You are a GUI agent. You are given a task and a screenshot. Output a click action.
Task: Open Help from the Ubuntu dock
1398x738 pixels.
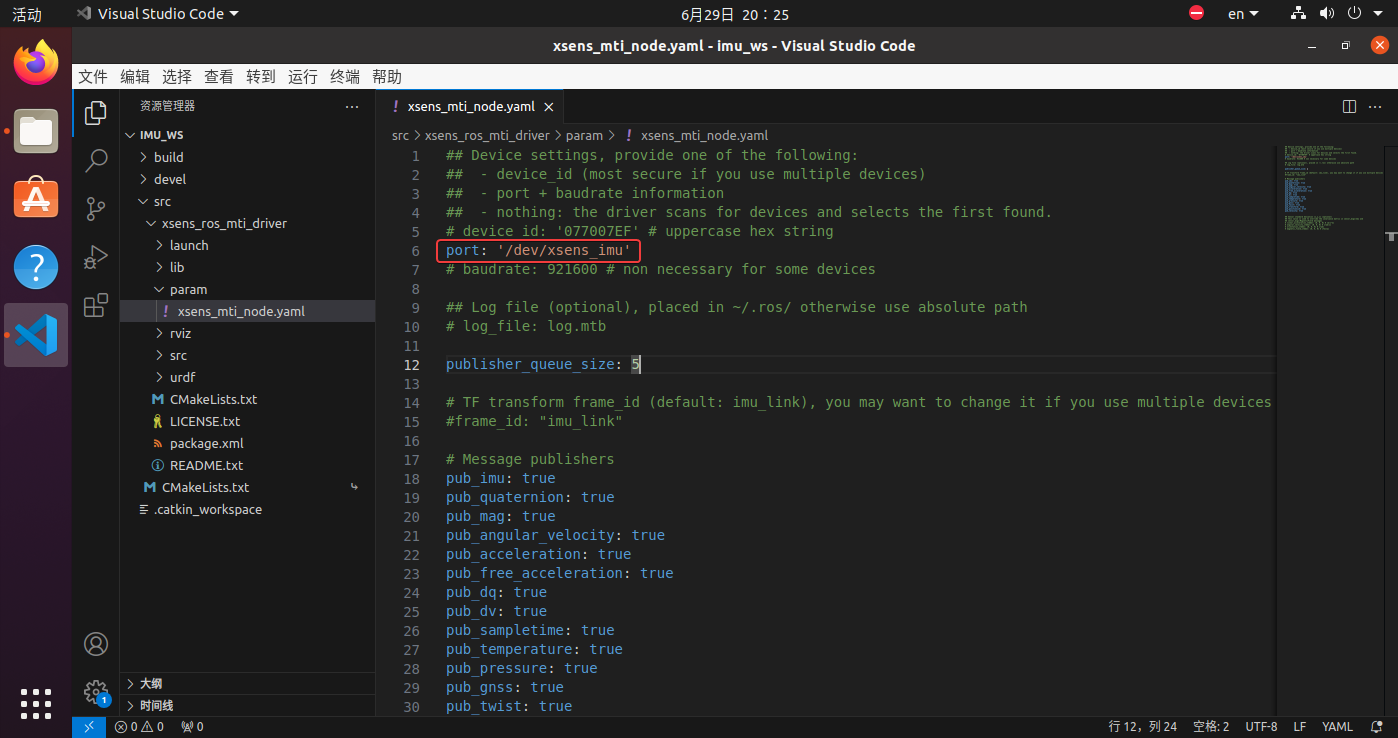36,267
